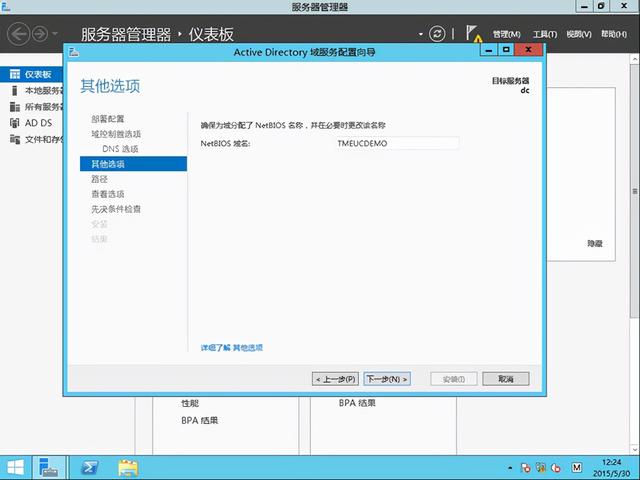Click the 上一步(P) button

pos(335,379)
